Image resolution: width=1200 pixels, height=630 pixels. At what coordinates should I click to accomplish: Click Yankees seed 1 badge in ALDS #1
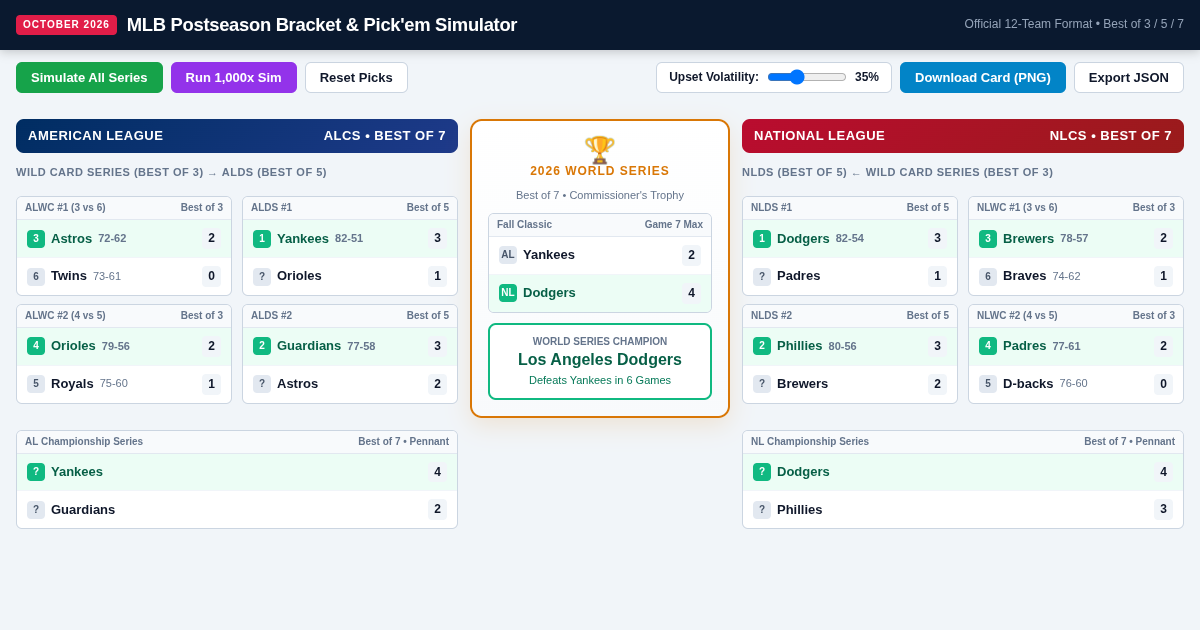coord(262,238)
